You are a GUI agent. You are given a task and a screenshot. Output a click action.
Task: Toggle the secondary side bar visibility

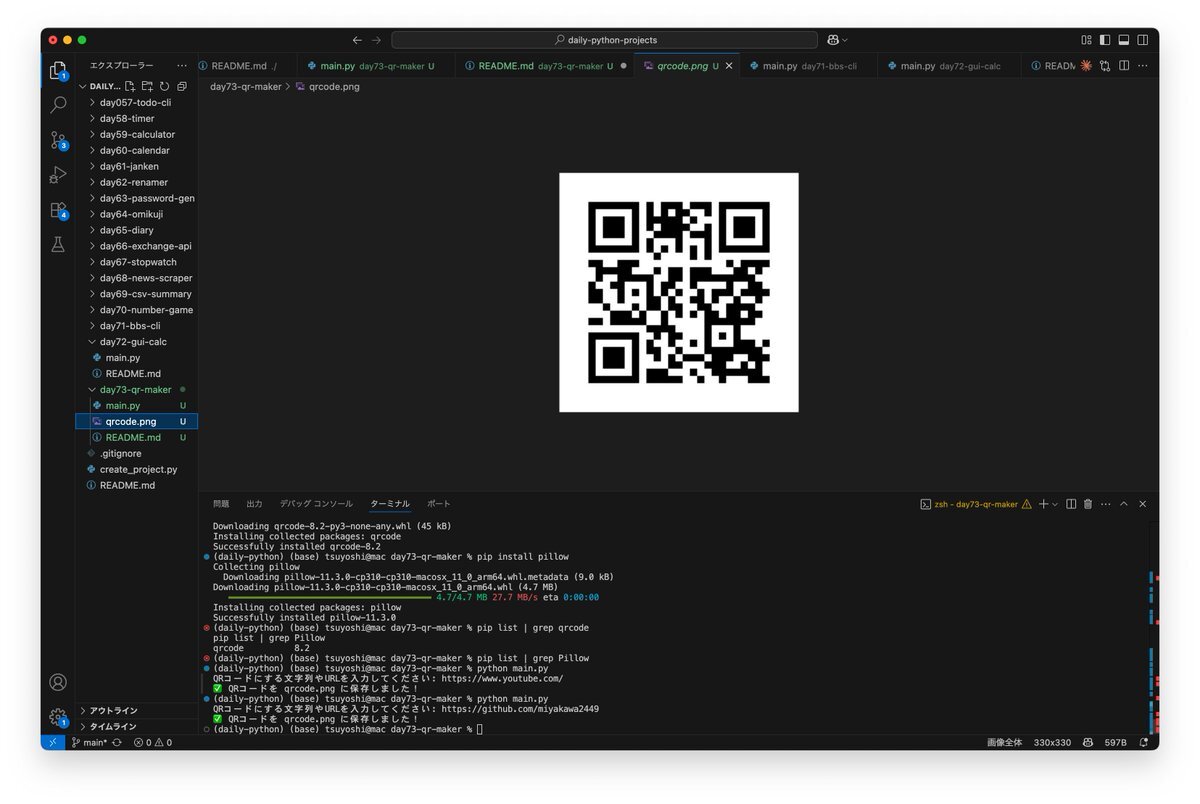(x=1142, y=40)
